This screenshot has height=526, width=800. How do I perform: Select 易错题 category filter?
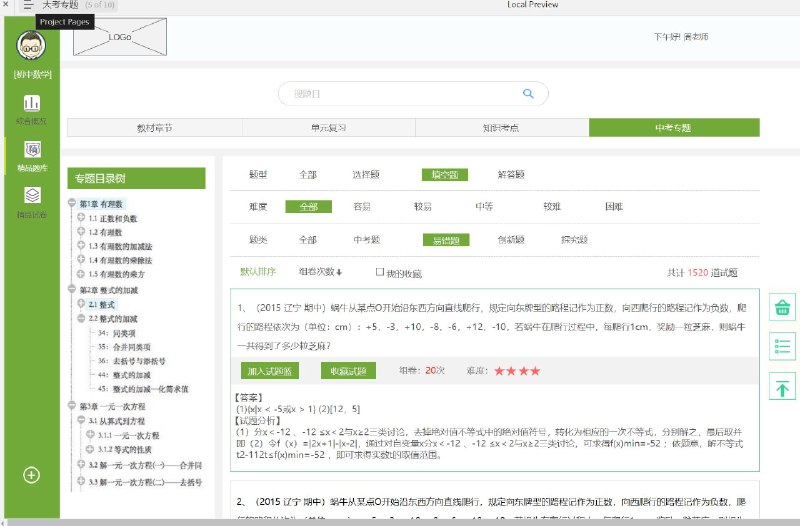tap(446, 240)
